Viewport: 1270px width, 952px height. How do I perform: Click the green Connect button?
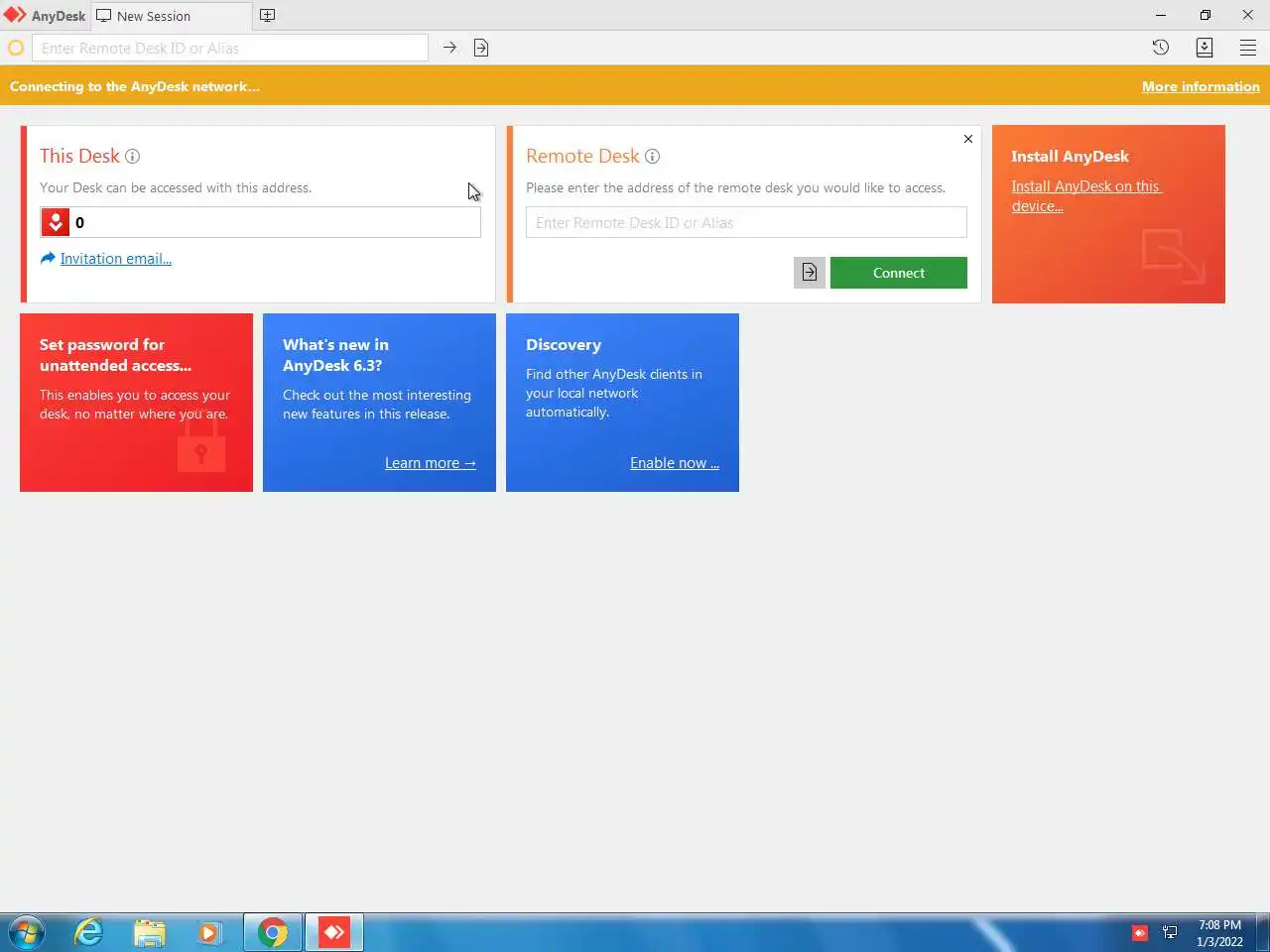pyautogui.click(x=899, y=273)
